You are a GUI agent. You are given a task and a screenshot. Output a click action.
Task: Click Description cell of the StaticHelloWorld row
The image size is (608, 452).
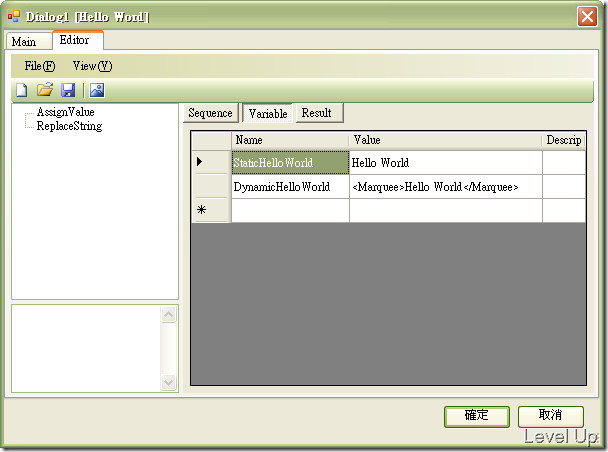click(564, 162)
